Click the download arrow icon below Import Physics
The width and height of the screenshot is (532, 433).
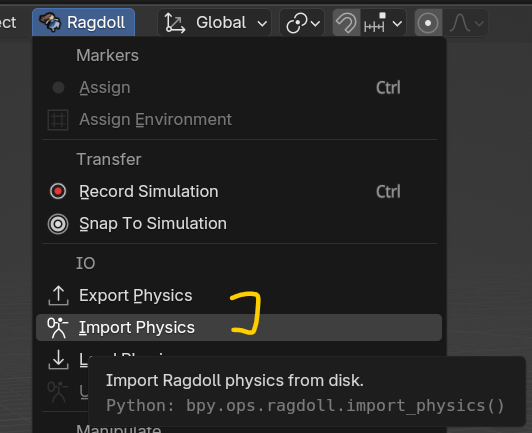point(58,359)
